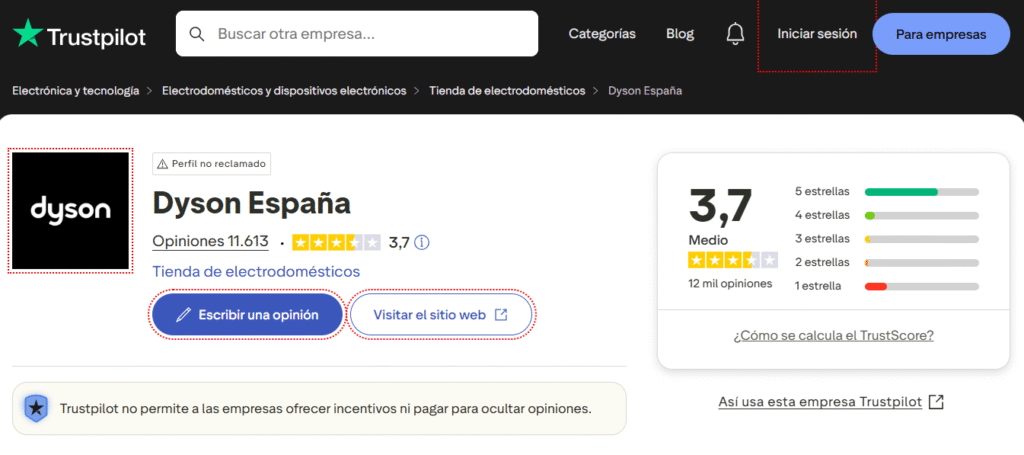Open the Categorías menu
The height and width of the screenshot is (455, 1024).
602,34
